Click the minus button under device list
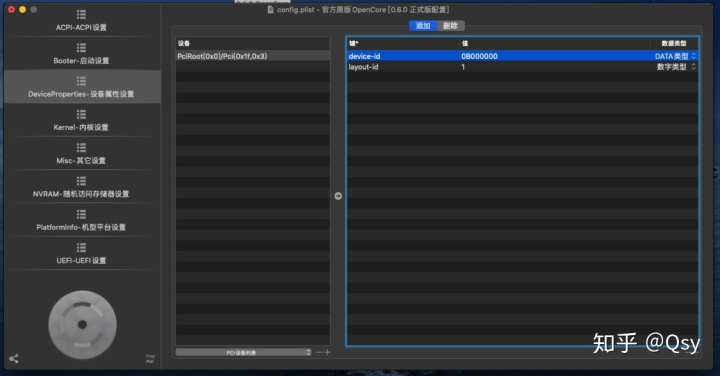The image size is (720, 376). pyautogui.click(x=320, y=352)
